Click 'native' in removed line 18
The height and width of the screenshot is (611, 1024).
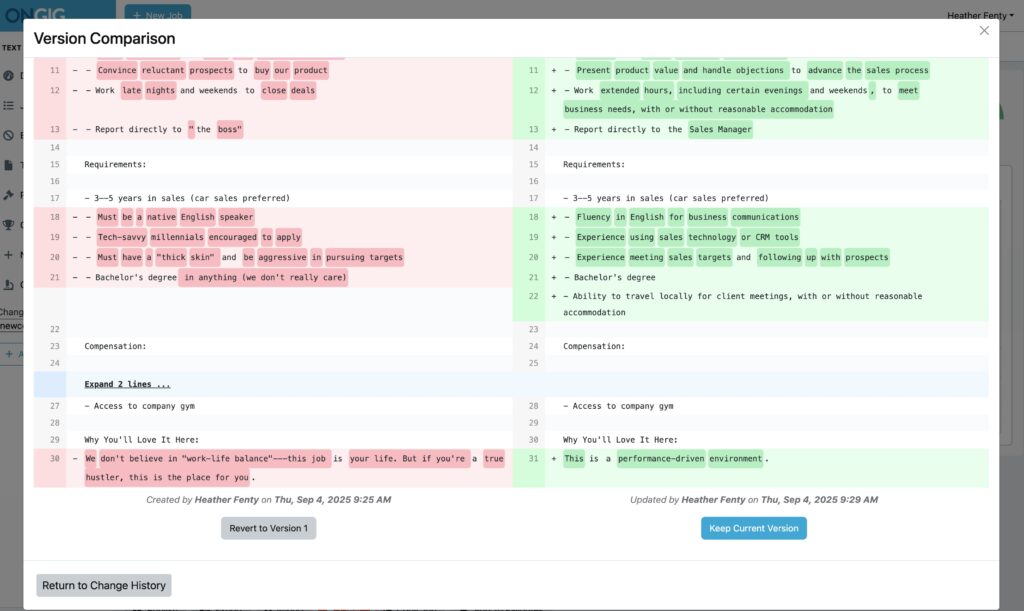[161, 217]
